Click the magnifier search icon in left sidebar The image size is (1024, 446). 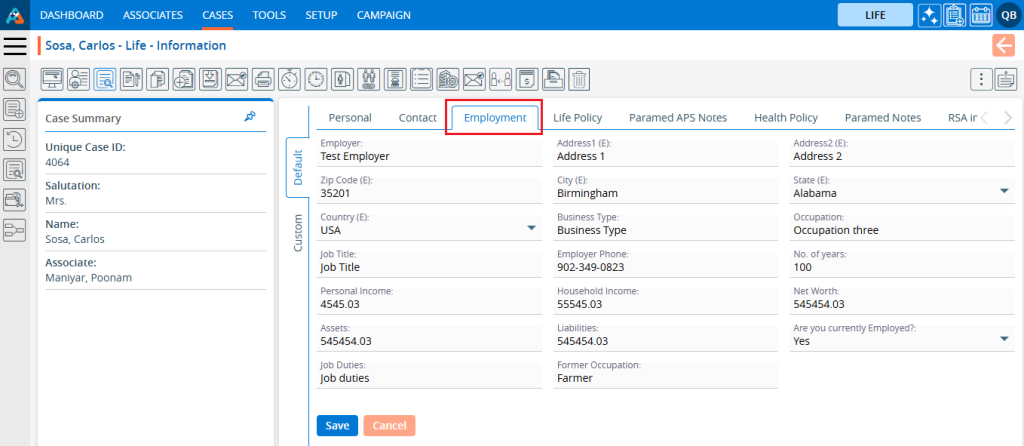[15, 79]
